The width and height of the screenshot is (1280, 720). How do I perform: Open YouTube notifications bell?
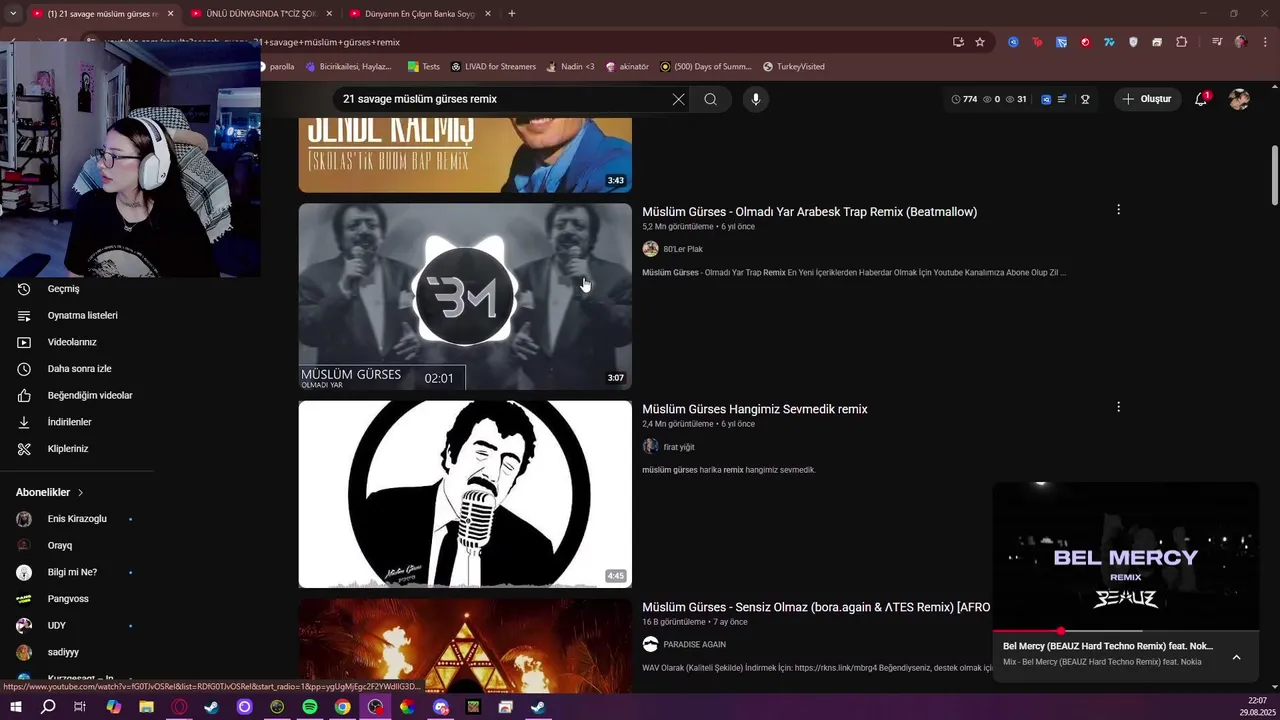[x=1201, y=99]
